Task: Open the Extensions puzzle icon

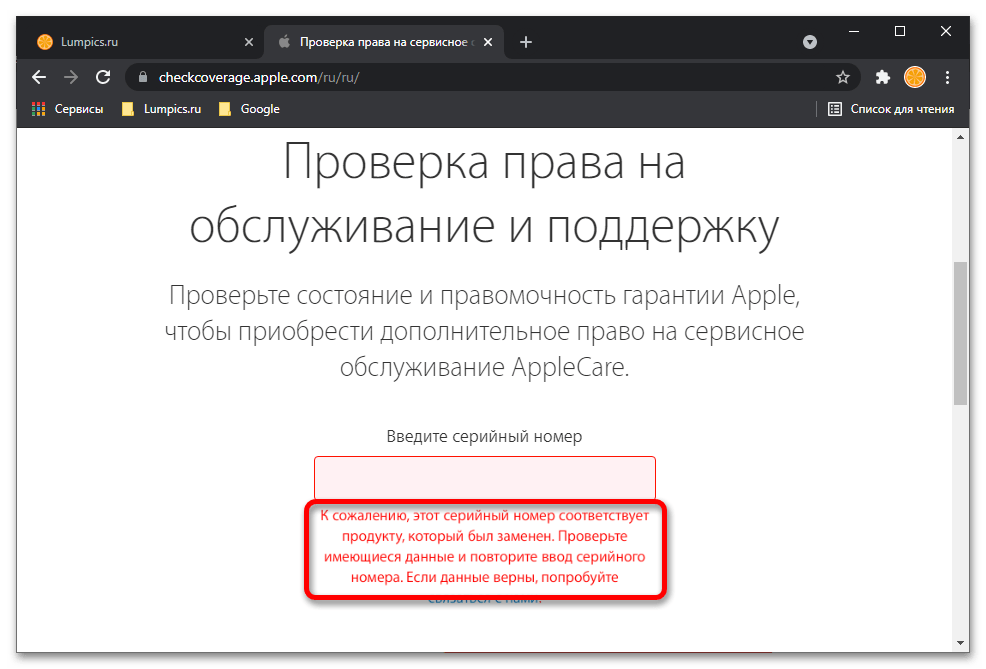Action: point(882,77)
